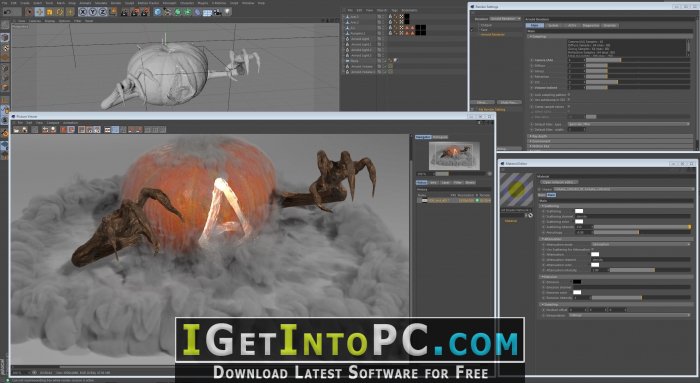Viewport: 700px width, 383px height.
Task: Toggle the Z axis lock icon
Action: pyautogui.click(x=102, y=12)
